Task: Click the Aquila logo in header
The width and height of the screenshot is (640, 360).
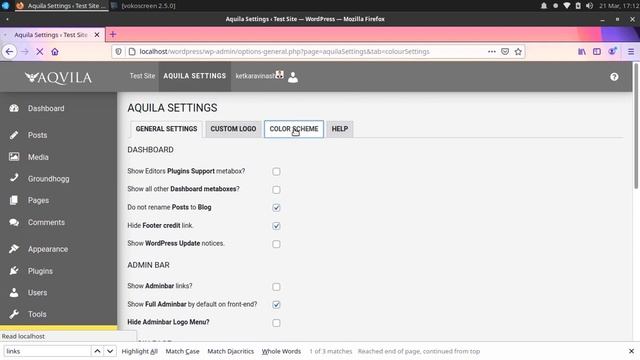Action: point(58,78)
